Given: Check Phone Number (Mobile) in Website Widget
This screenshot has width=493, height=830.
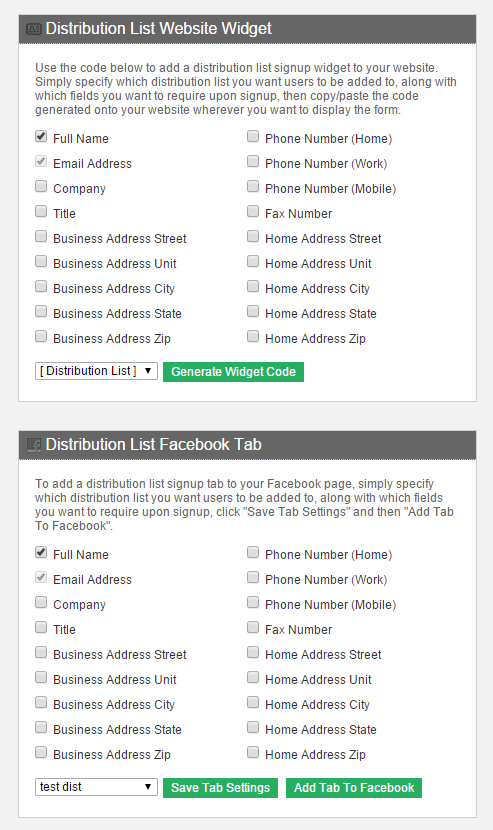Looking at the screenshot, I should click(x=253, y=186).
